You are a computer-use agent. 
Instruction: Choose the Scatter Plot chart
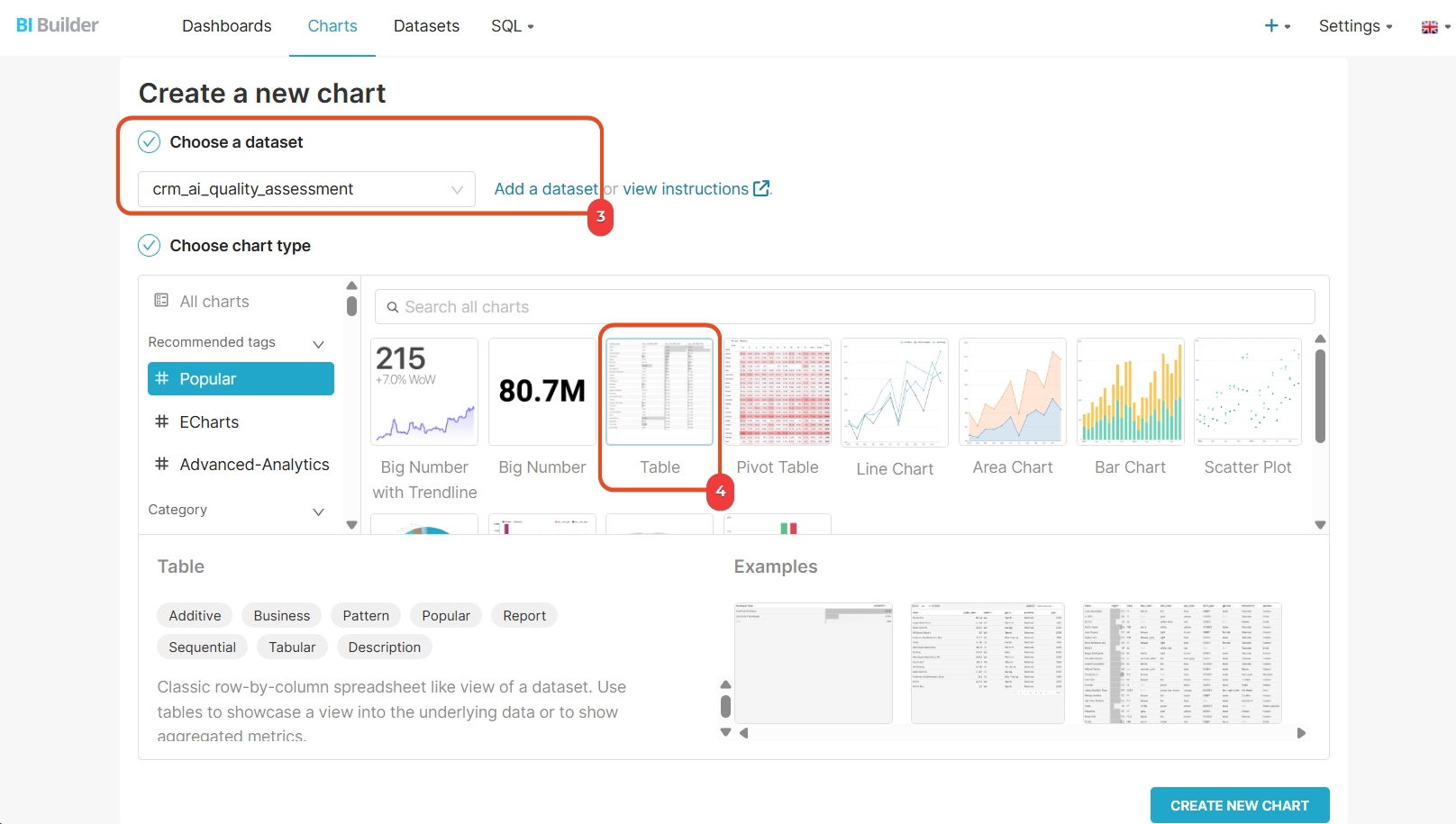tap(1247, 393)
